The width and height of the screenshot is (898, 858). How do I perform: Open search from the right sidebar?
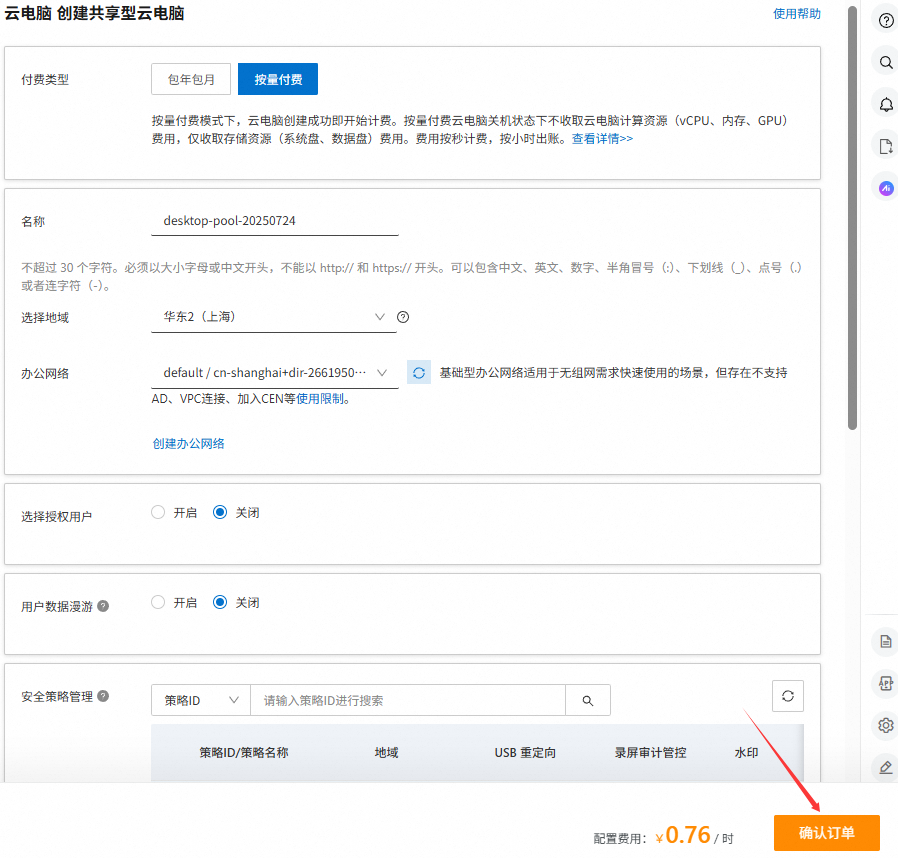pyautogui.click(x=885, y=63)
